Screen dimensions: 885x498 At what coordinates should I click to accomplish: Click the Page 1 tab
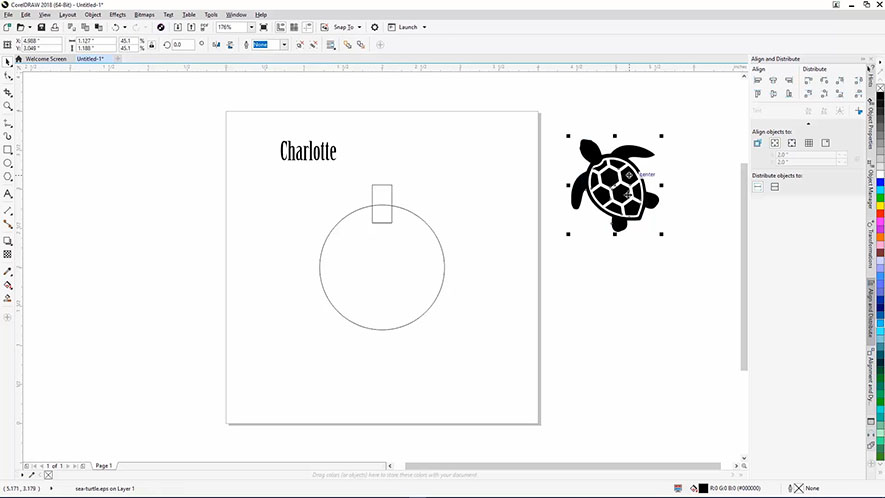click(103, 466)
